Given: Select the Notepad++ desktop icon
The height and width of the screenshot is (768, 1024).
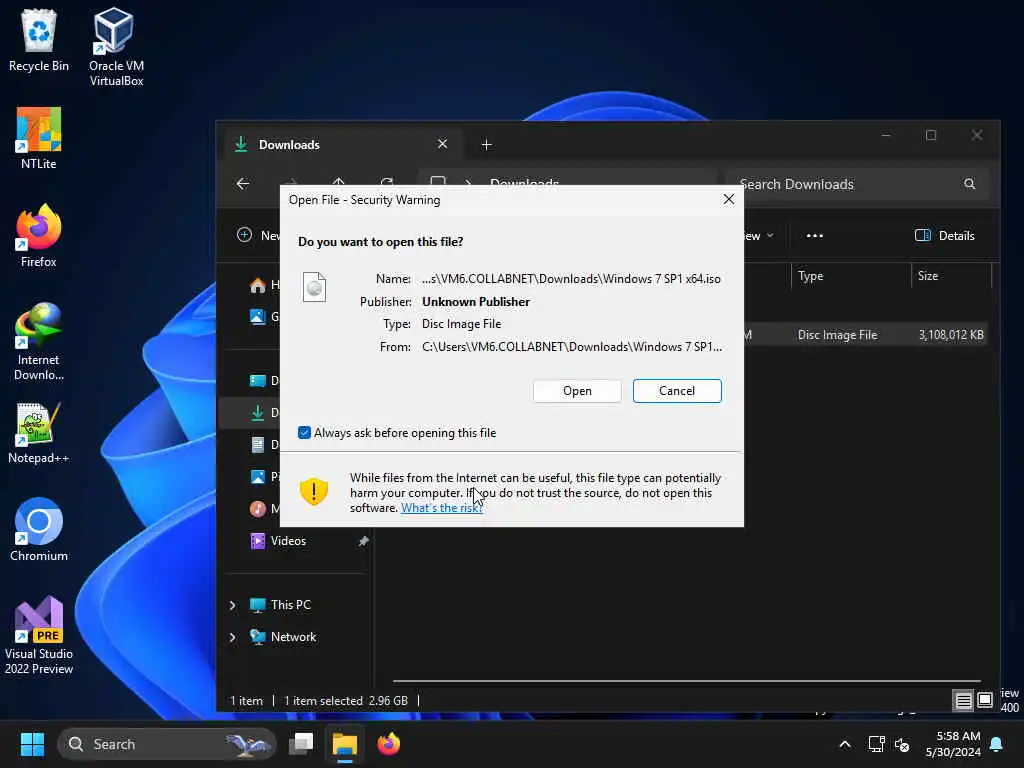Looking at the screenshot, I should (x=39, y=433).
